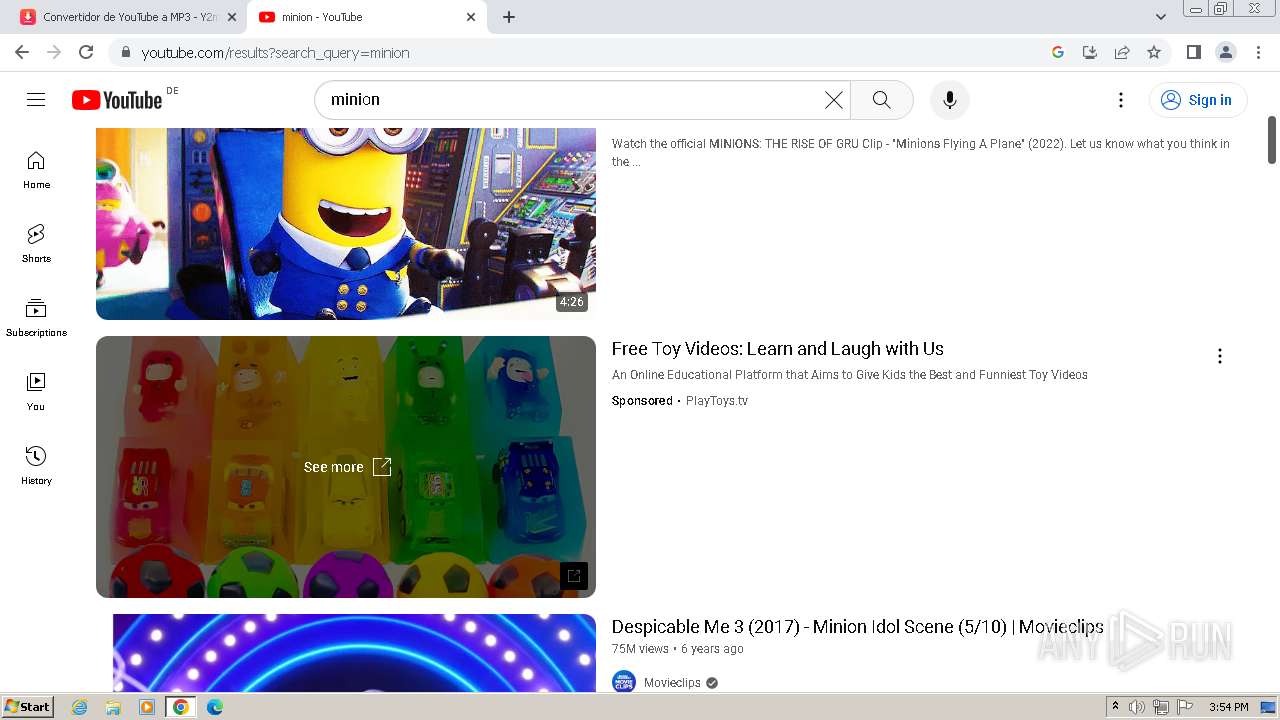Screen dimensions: 1280x720
Task: Open 'Free Toy Videos: Learn and Laugh' title
Action: click(778, 349)
